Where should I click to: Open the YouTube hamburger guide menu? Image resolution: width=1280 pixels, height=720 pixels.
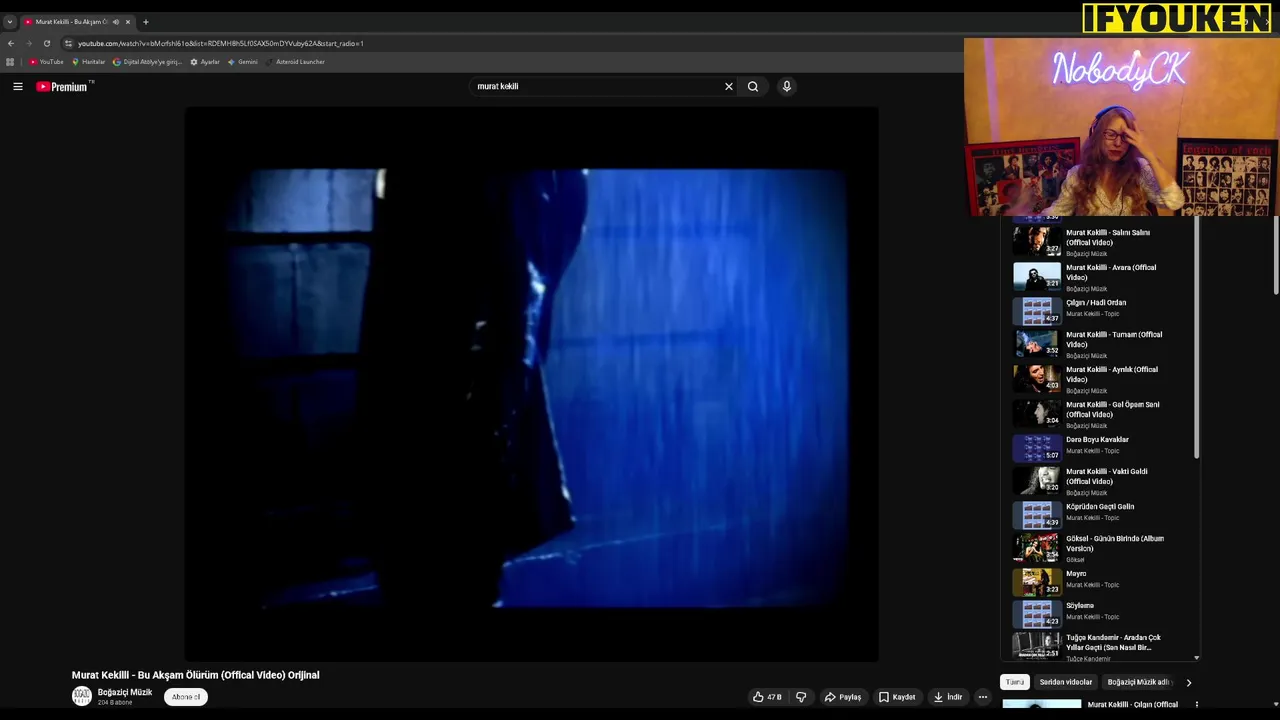pos(18,87)
